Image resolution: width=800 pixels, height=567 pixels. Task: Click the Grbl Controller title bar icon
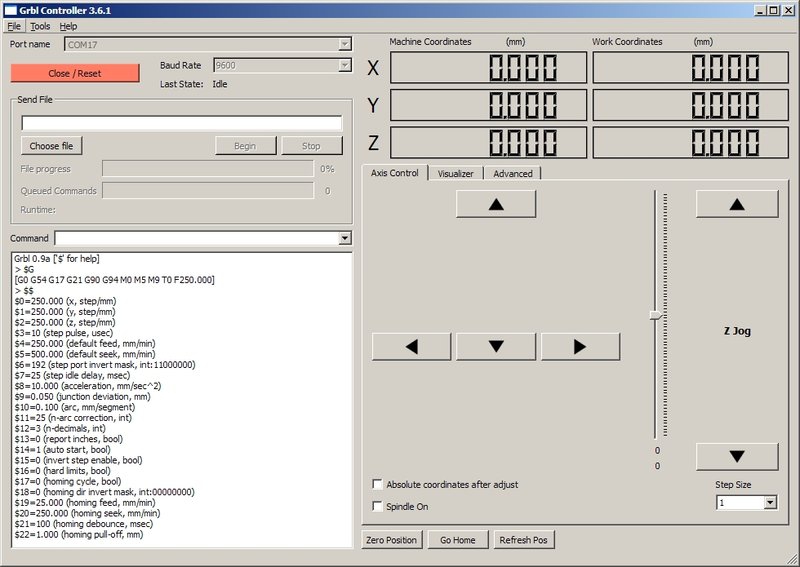[10, 10]
